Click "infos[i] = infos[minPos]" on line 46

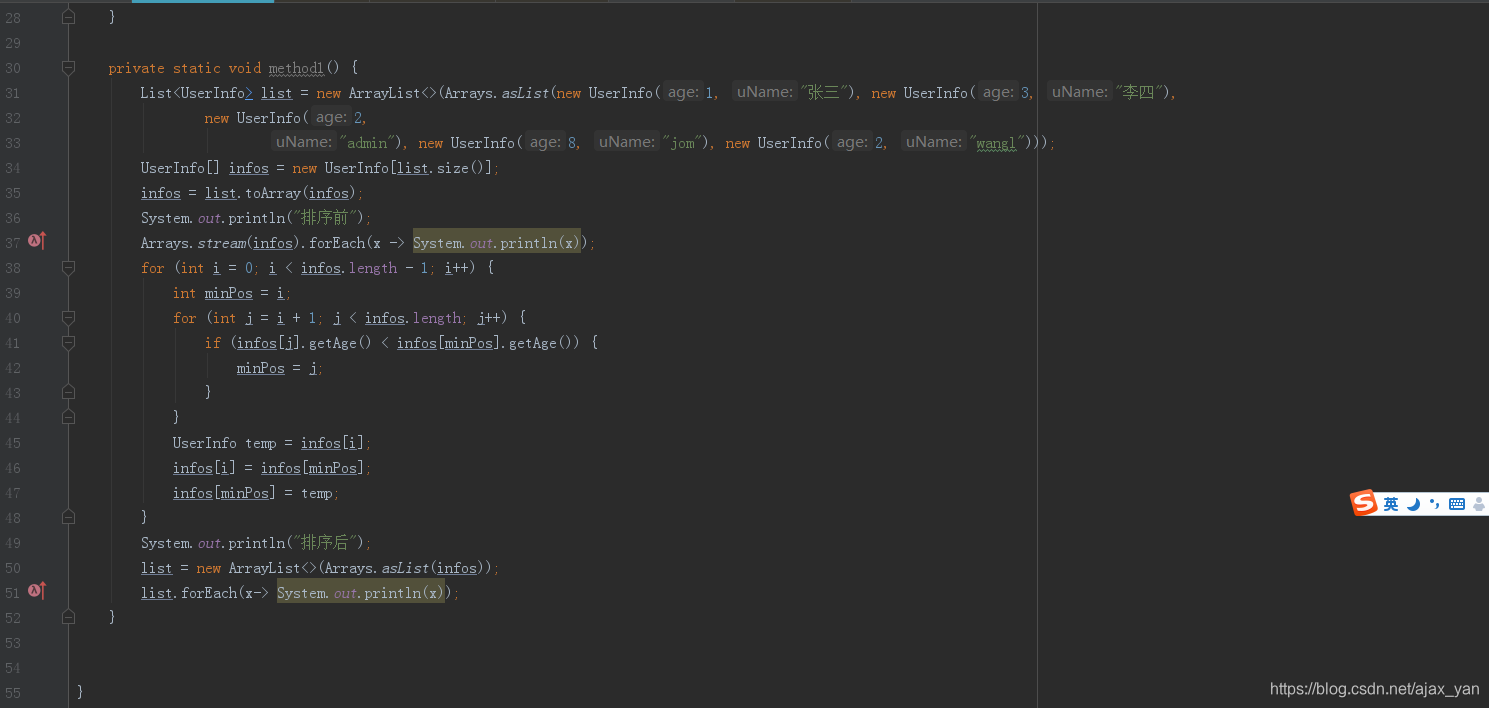[x=269, y=468]
